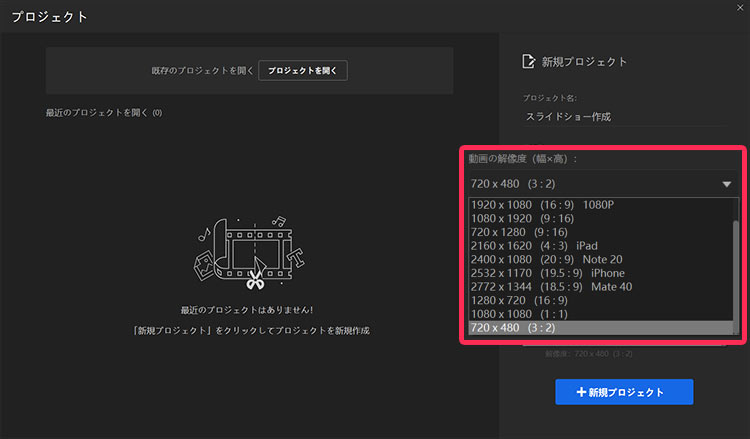This screenshot has height=439, width=750.
Task: Select 2772 x 1344 Mate 40 option
Action: click(x=550, y=287)
